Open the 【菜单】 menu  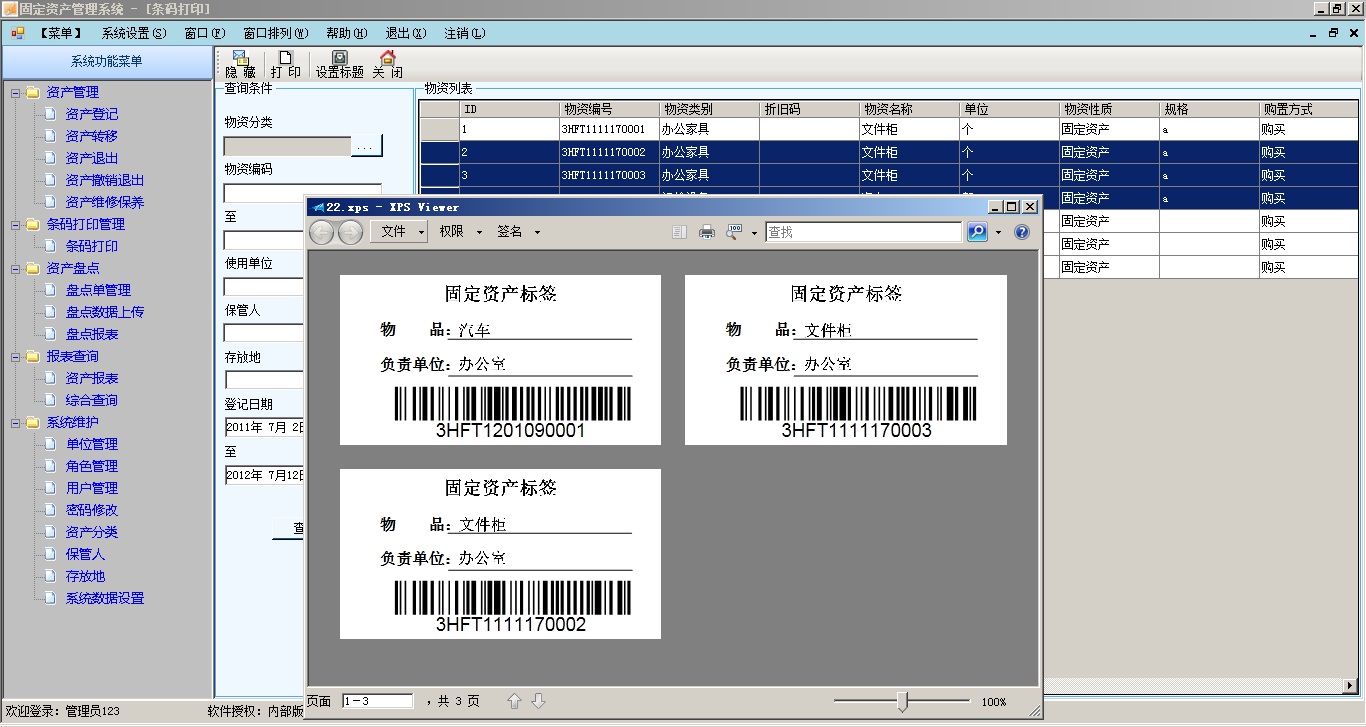[x=60, y=33]
